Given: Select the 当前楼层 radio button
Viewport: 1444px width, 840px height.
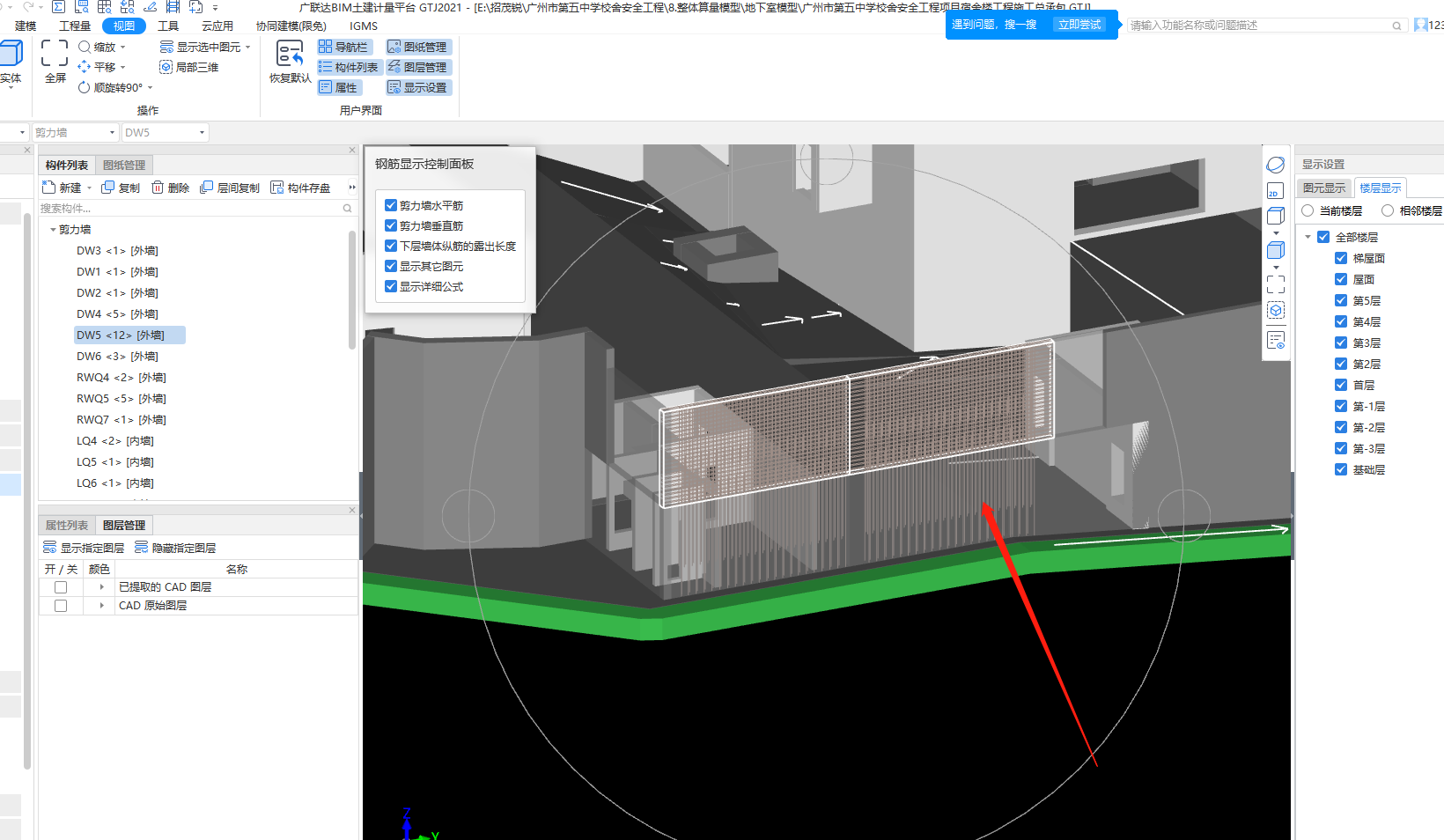Looking at the screenshot, I should [x=1308, y=210].
